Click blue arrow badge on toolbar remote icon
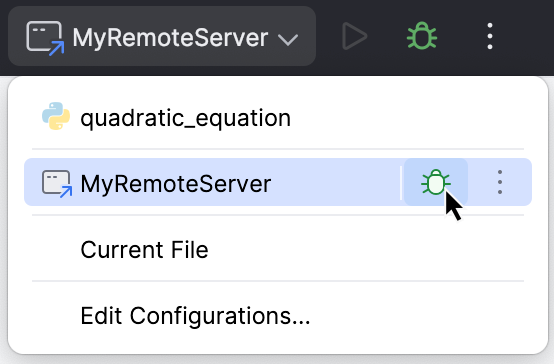The image size is (554, 364). (57, 48)
